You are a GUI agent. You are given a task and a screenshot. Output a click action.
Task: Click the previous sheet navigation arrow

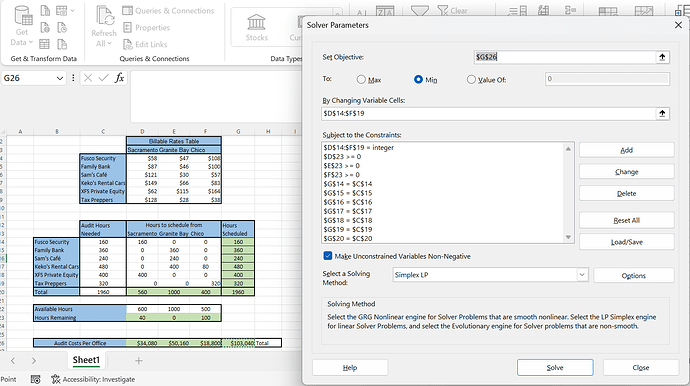tap(13, 360)
